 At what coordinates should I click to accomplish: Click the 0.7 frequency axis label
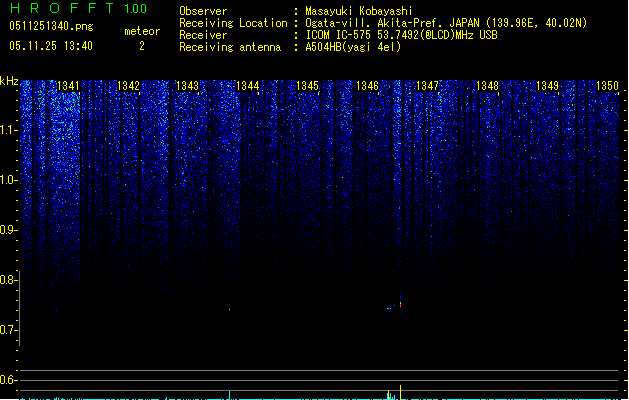click(8, 330)
